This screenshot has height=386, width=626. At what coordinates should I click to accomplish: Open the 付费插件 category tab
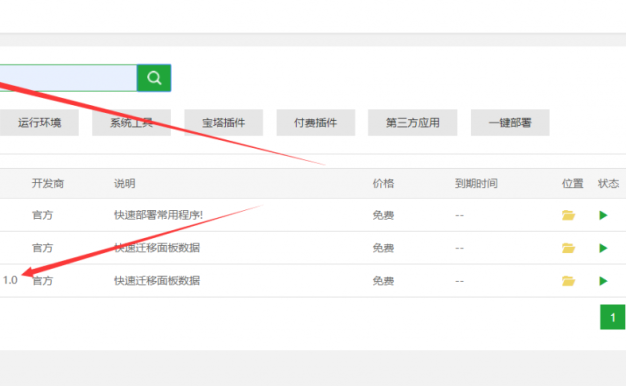click(x=316, y=123)
